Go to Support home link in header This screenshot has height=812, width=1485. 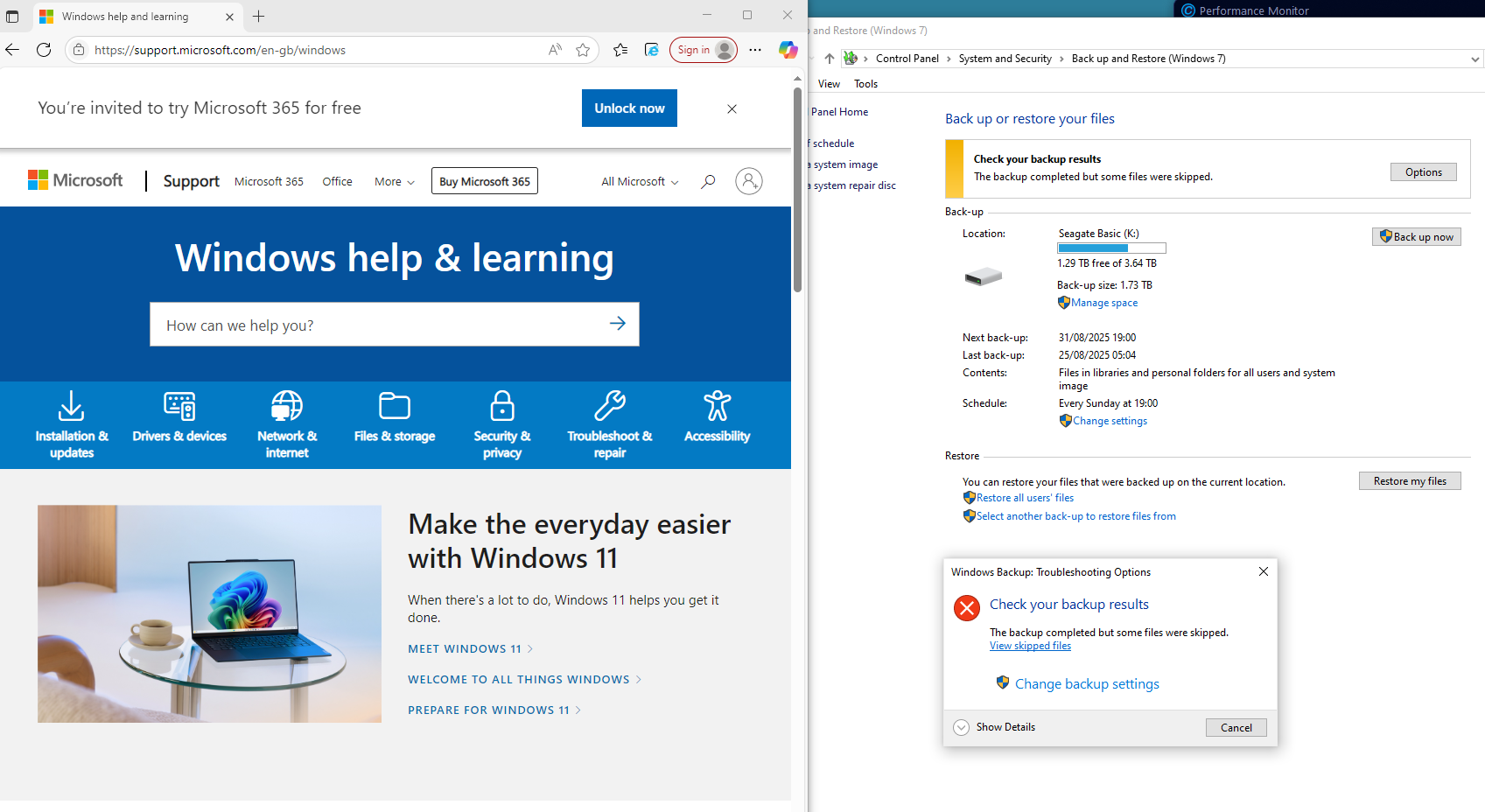191,181
